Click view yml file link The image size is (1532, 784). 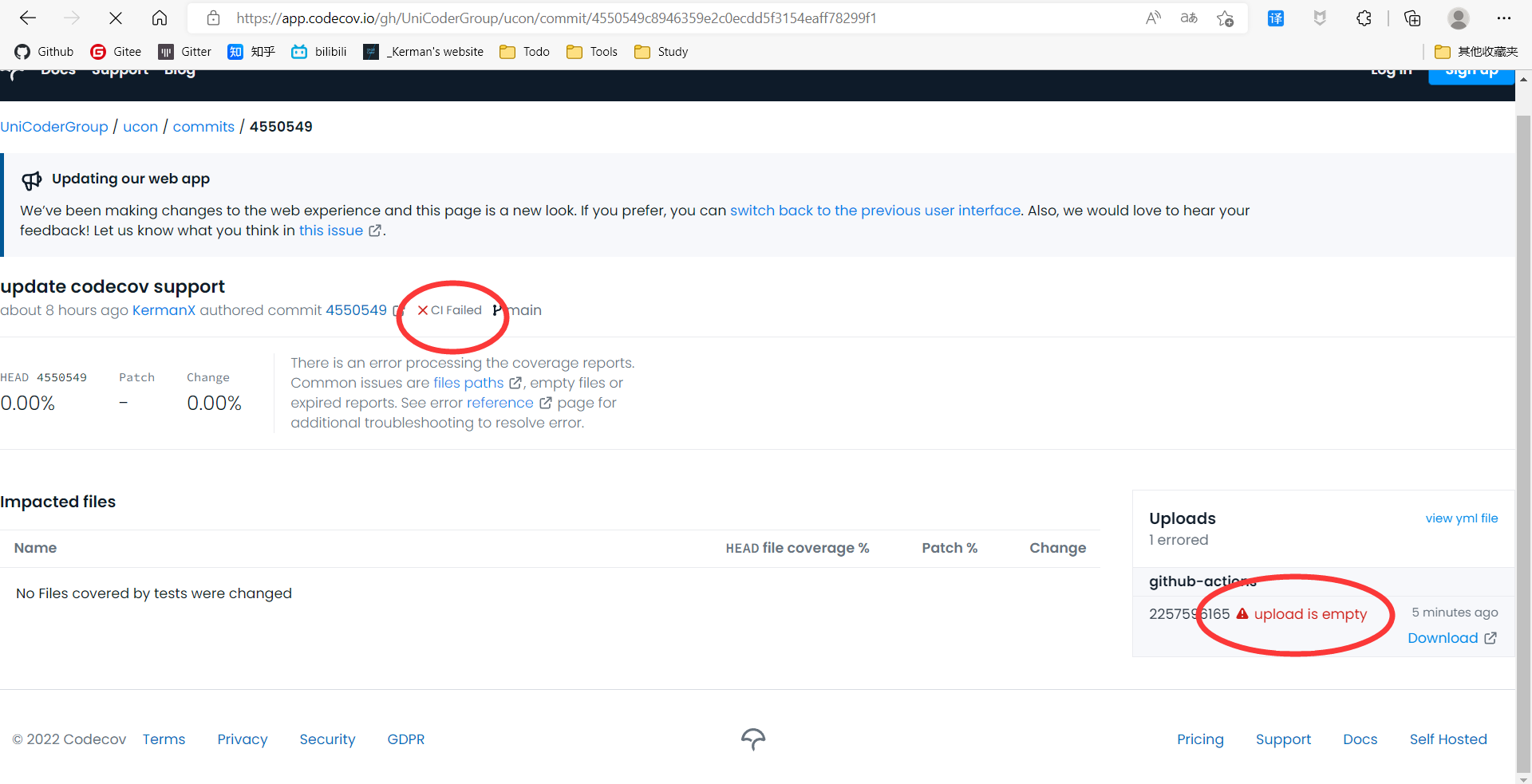coord(1462,518)
